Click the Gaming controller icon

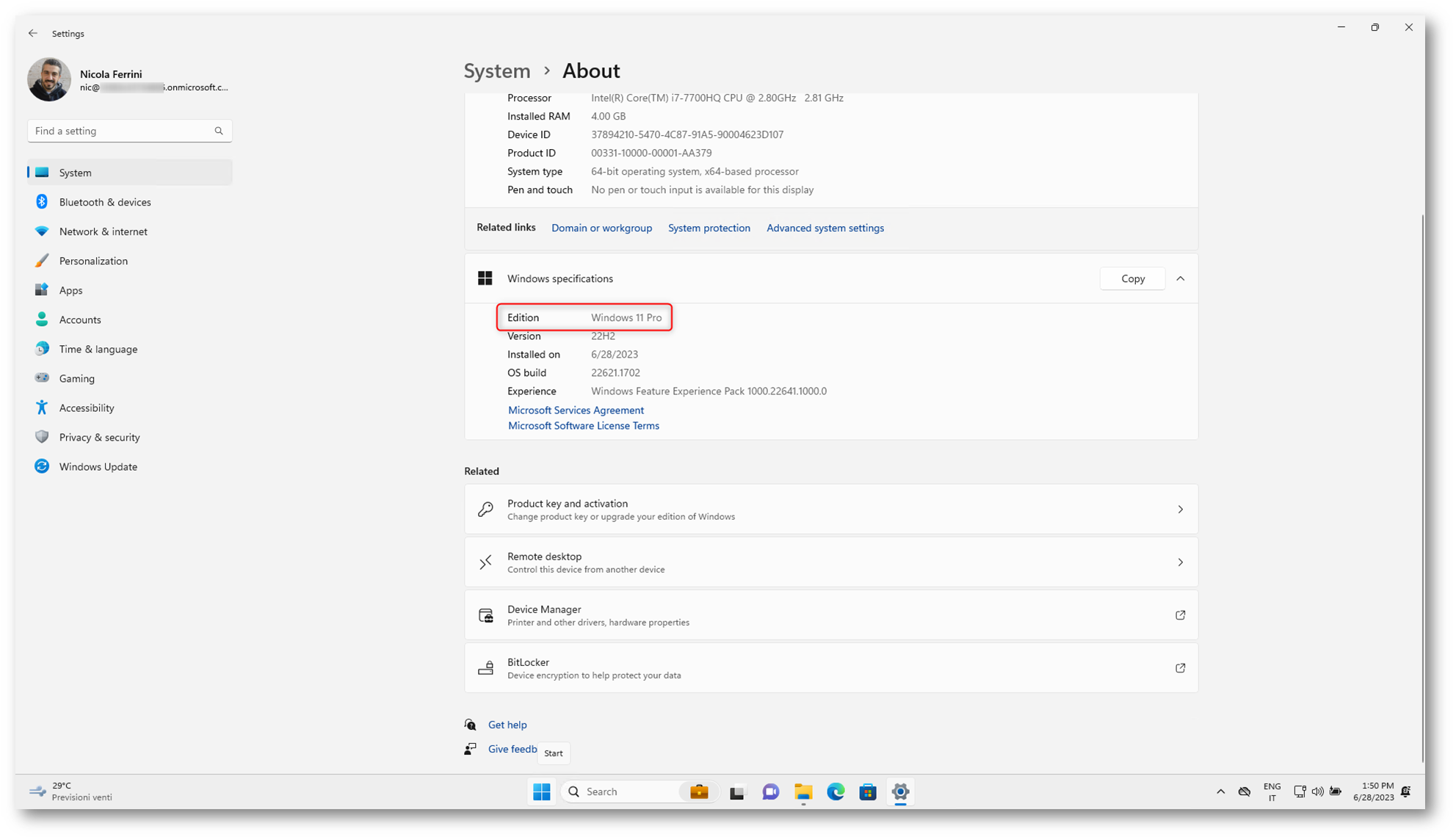pyautogui.click(x=42, y=378)
